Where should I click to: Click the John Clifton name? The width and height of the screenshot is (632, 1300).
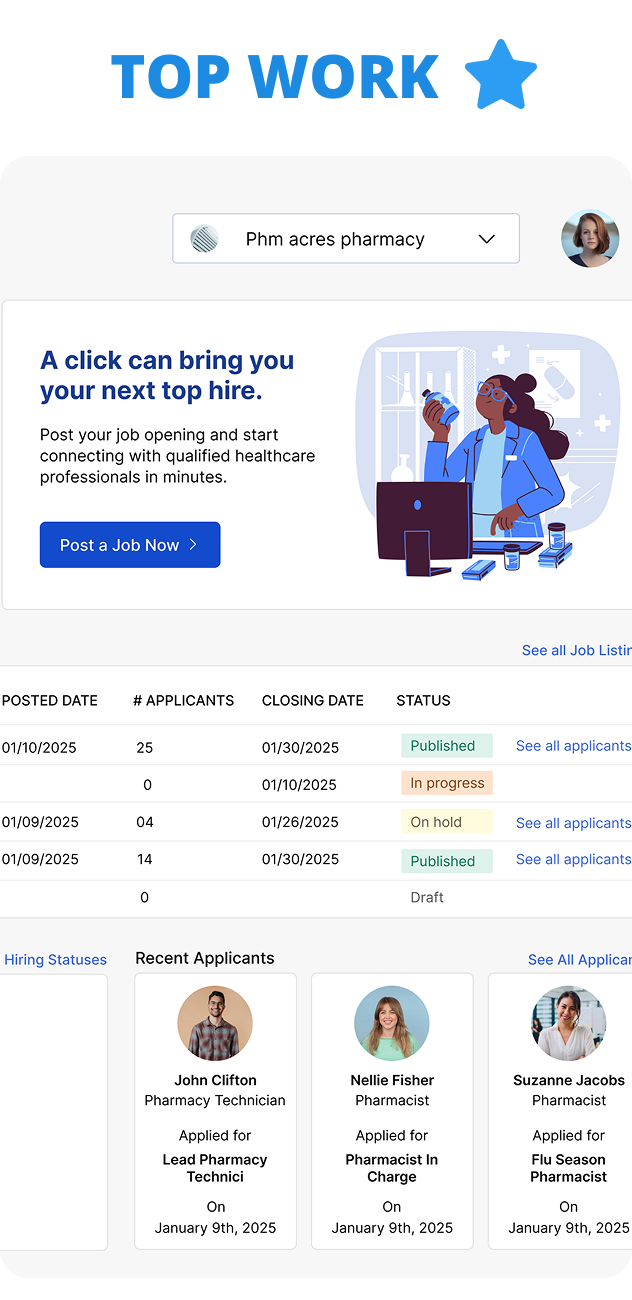pos(216,1080)
